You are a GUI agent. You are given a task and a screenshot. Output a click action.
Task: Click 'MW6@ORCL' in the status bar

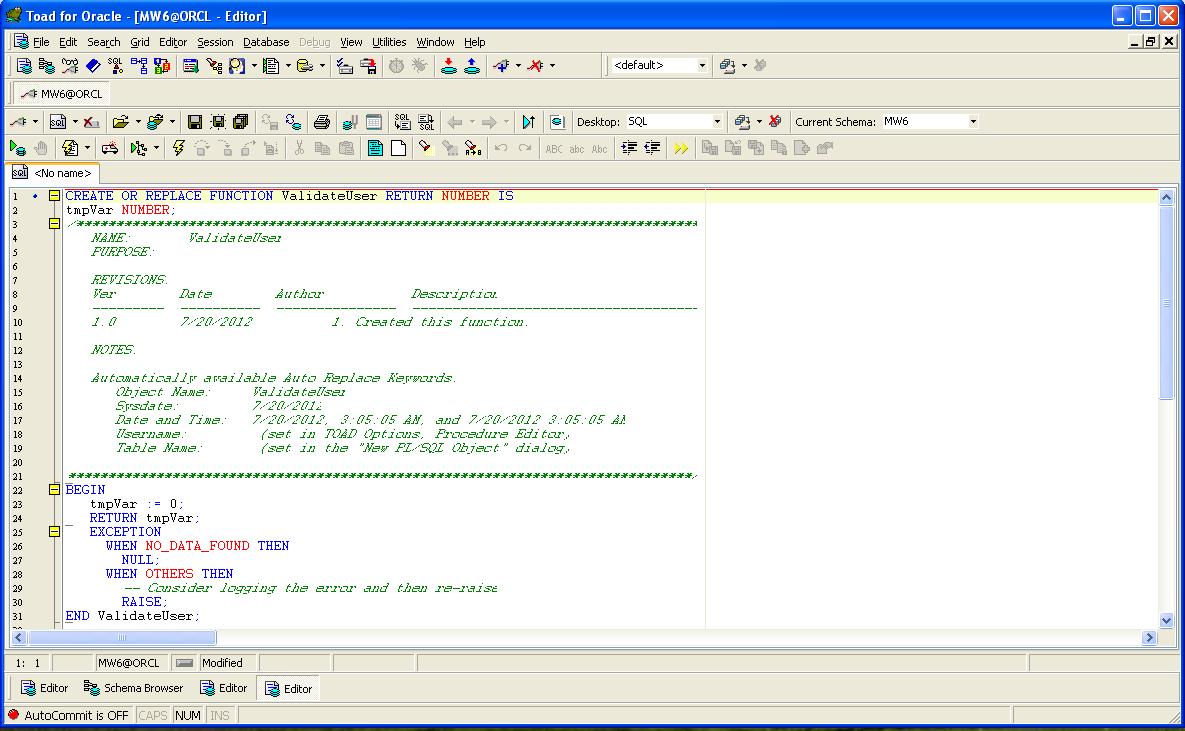click(128, 663)
